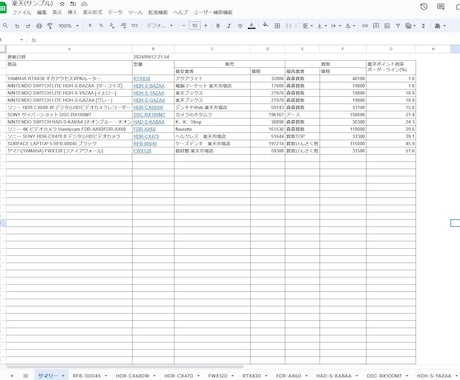The height and width of the screenshot is (380, 460).
Task: Insert a comment from toolbar
Action: point(376,26)
